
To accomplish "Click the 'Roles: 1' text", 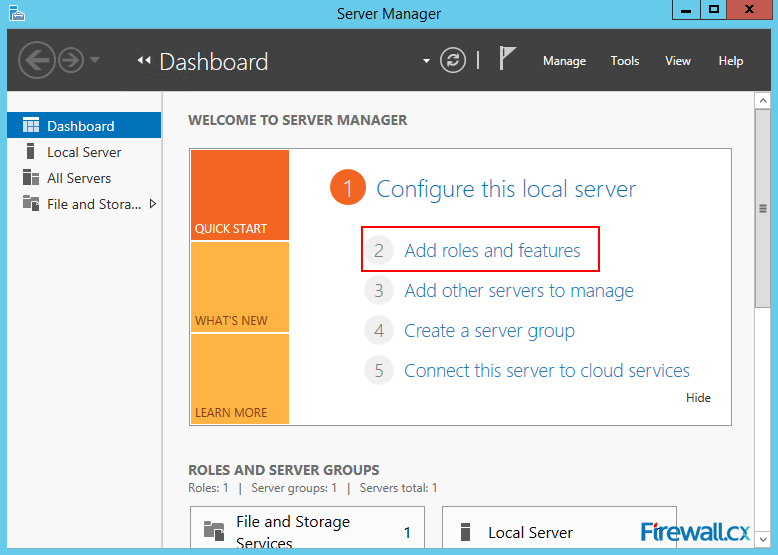I will point(208,488).
